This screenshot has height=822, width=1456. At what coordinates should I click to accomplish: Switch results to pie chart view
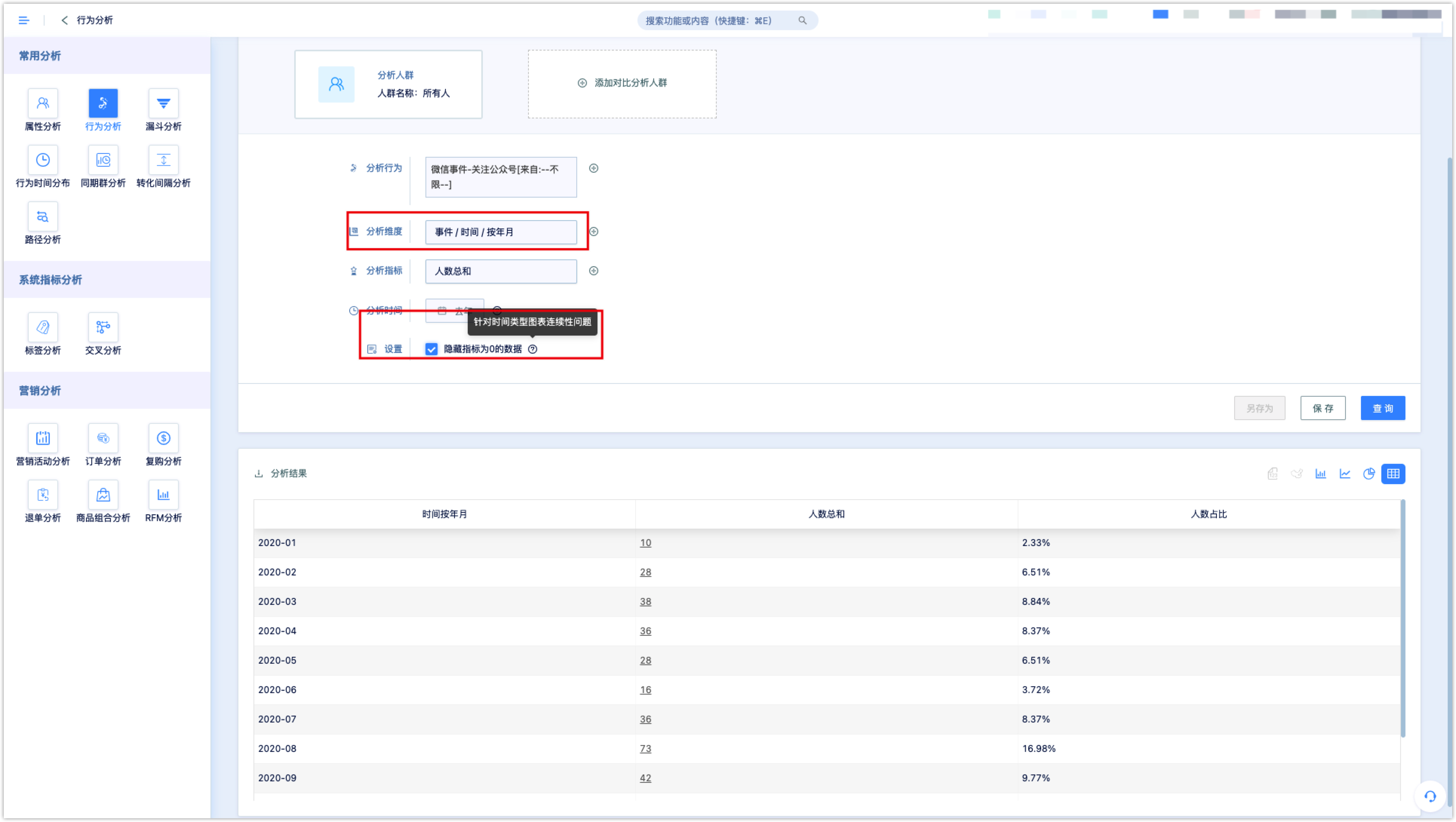click(1369, 474)
